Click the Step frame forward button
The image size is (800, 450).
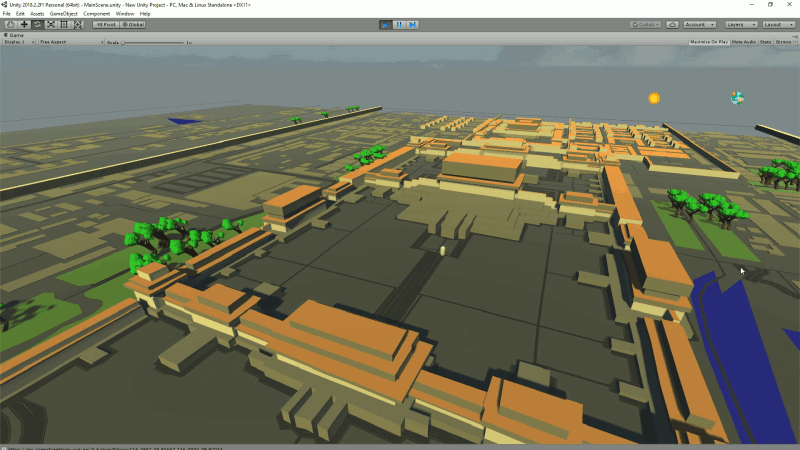[412, 24]
